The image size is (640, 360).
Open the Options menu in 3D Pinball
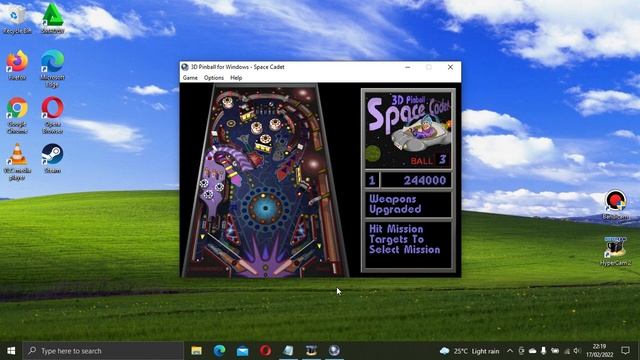pyautogui.click(x=214, y=78)
